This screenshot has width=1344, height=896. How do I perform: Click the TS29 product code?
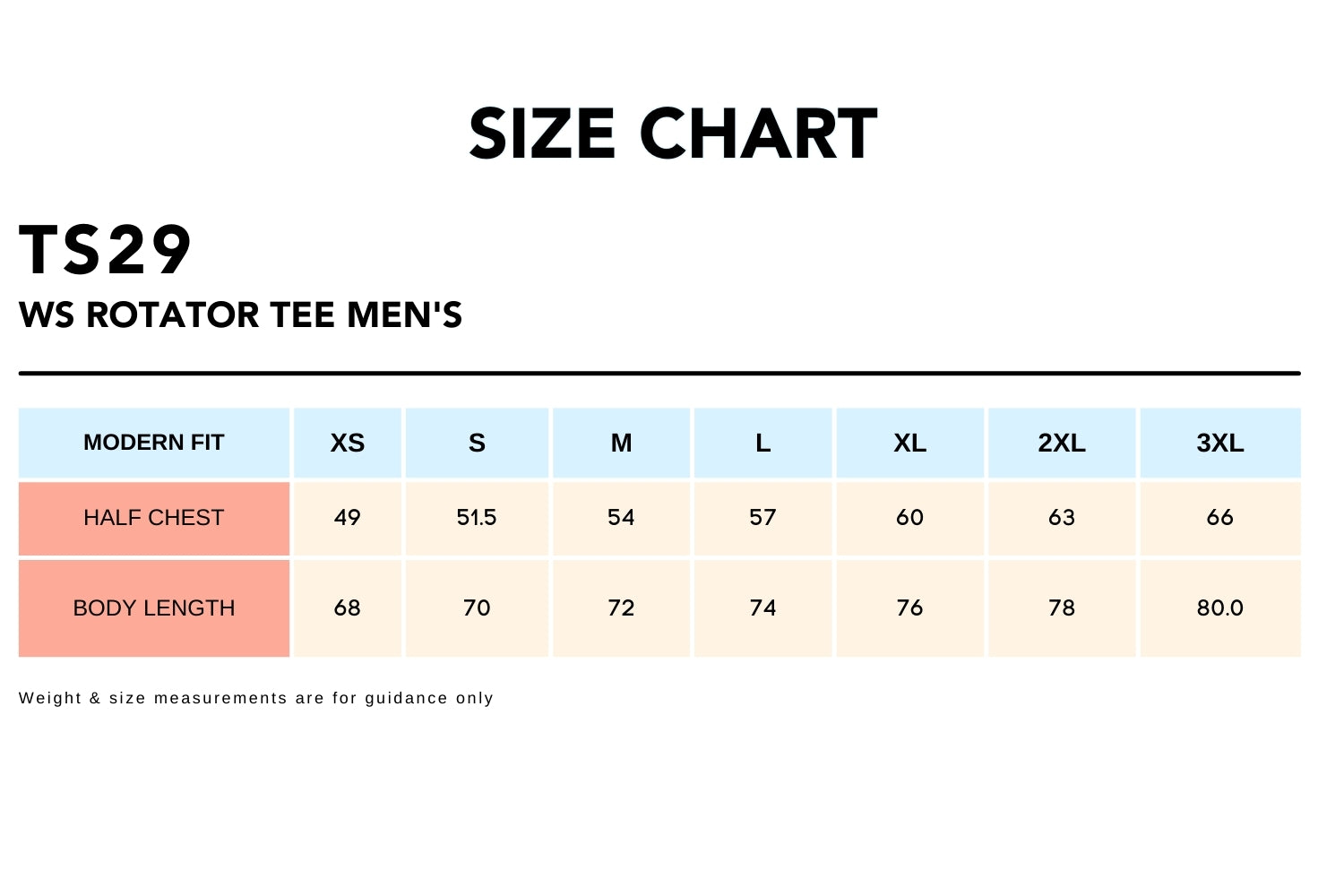[106, 250]
